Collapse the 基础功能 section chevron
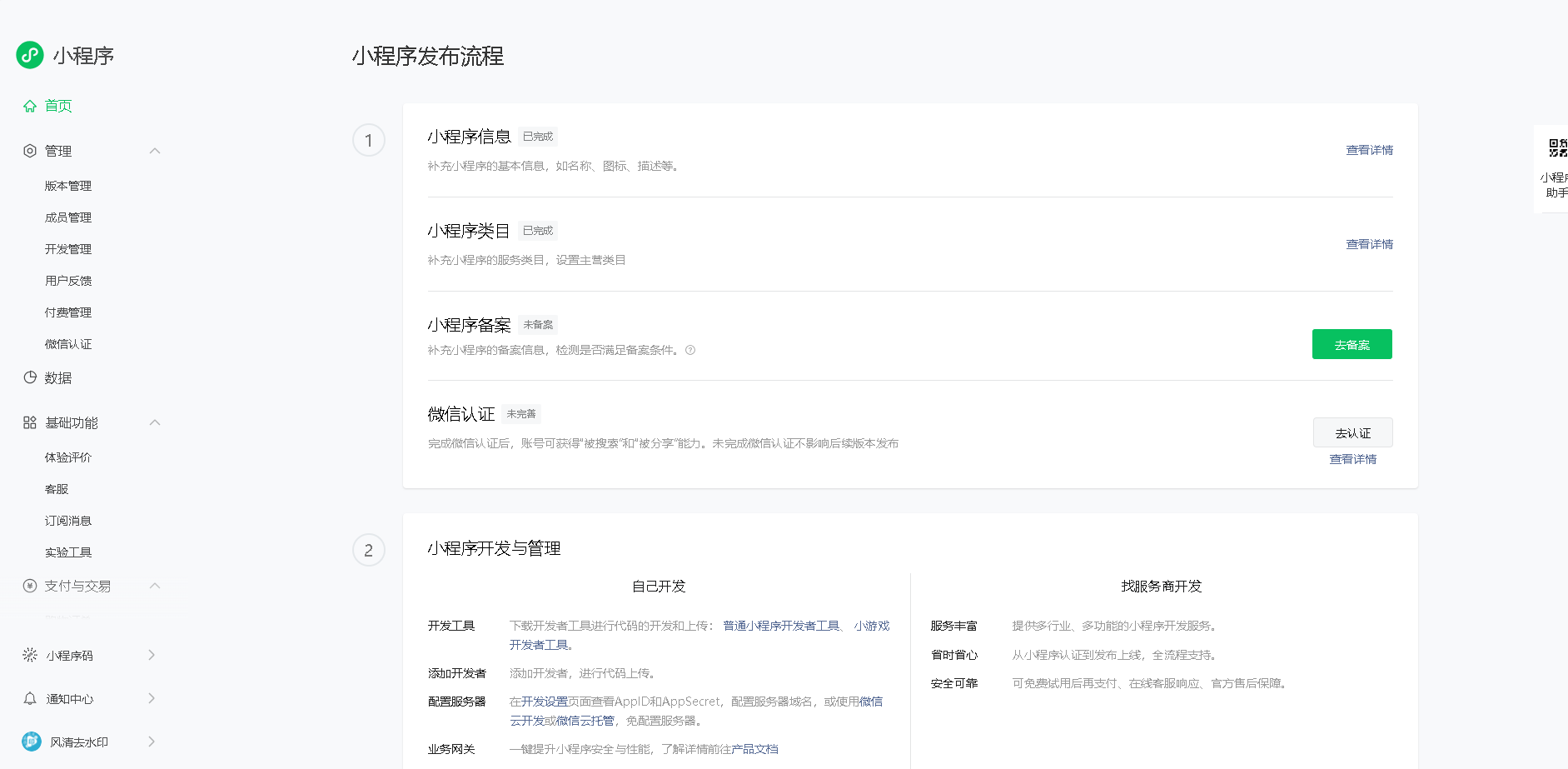This screenshot has width=1568, height=769. (x=155, y=422)
